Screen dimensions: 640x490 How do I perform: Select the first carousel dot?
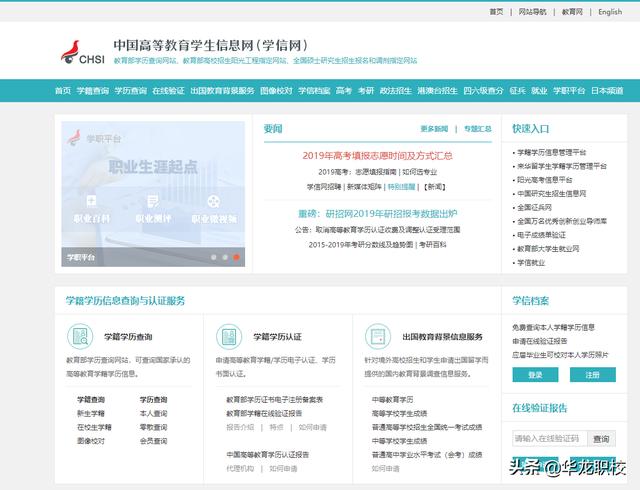click(213, 257)
